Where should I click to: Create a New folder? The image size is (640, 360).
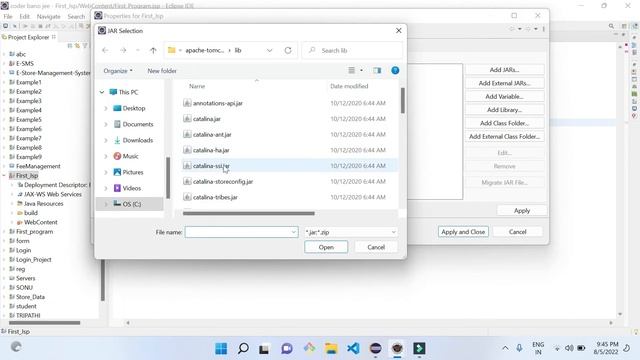[x=162, y=71]
